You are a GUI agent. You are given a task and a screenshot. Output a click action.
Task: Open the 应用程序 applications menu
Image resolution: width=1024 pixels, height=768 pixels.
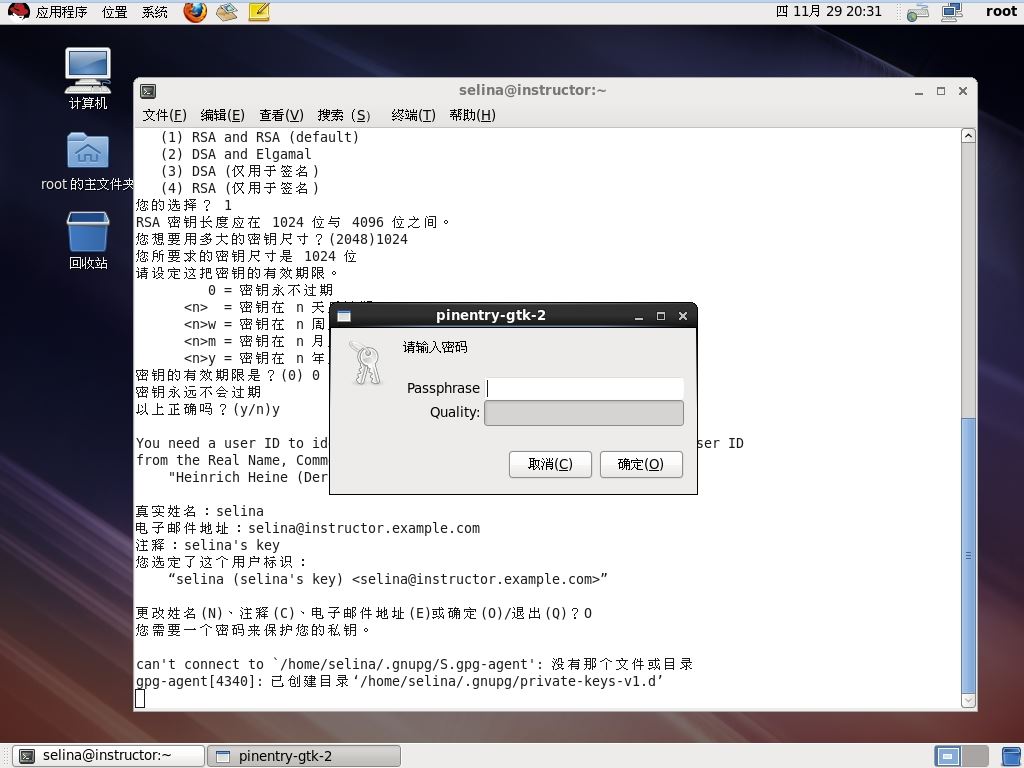point(61,12)
